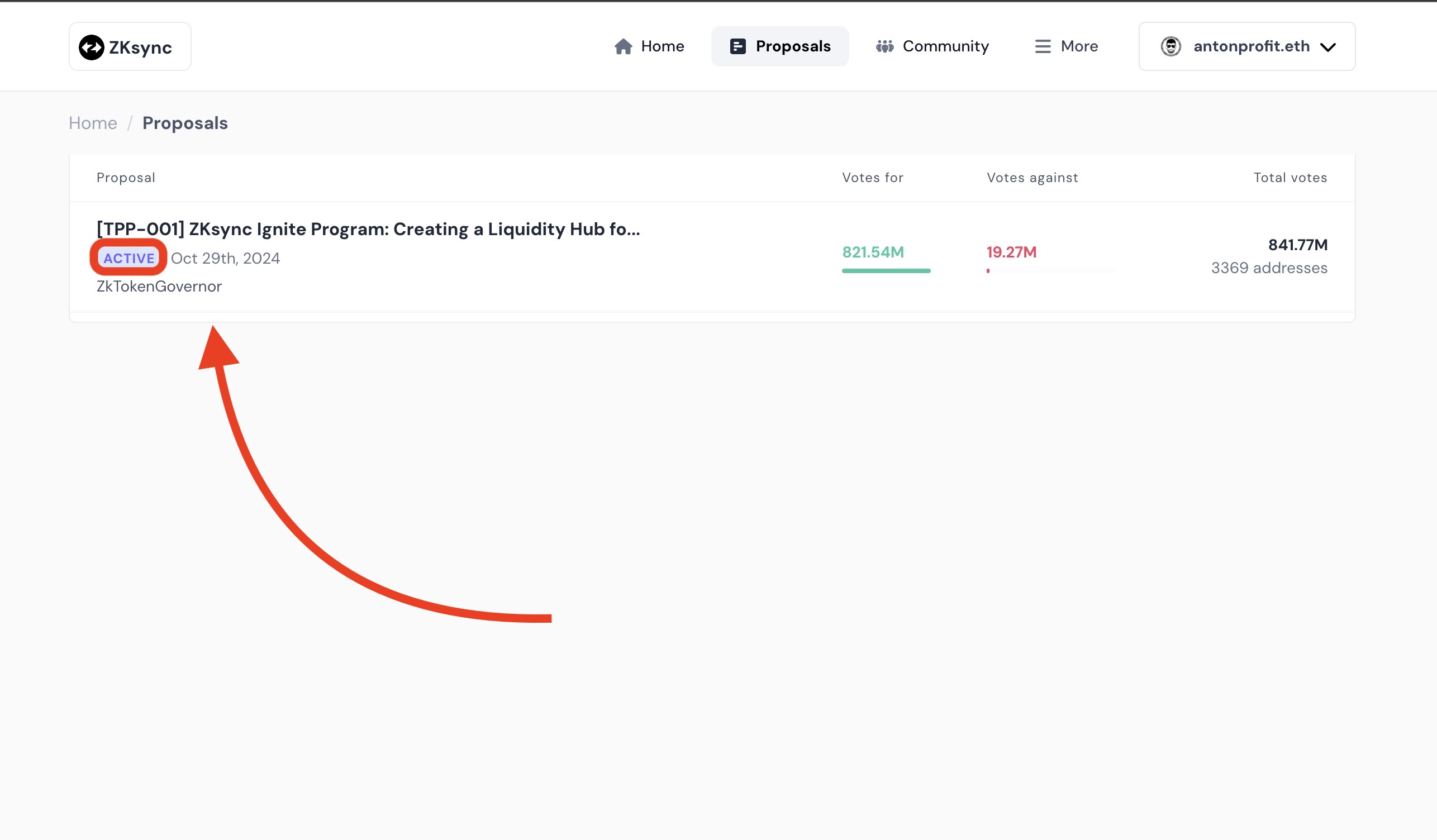Viewport: 1437px width, 840px height.
Task: Open the Proposals navigation tab
Action: tap(779, 46)
